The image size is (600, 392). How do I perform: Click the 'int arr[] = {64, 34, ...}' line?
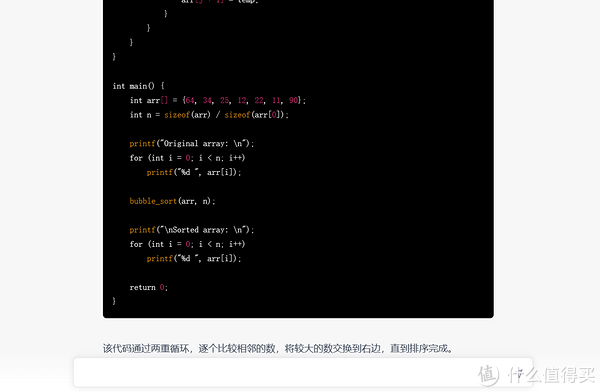tap(218, 100)
